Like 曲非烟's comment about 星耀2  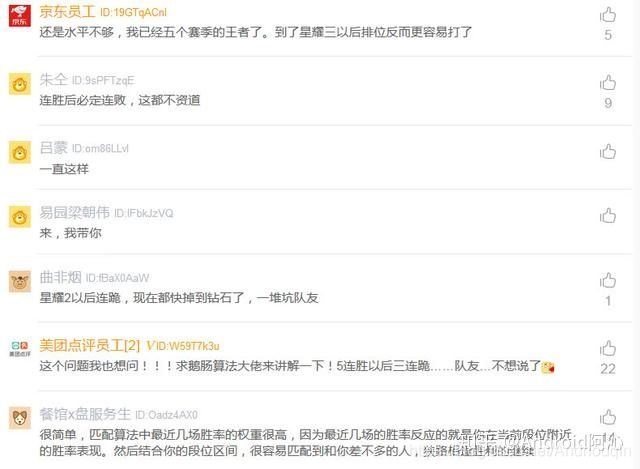608,280
